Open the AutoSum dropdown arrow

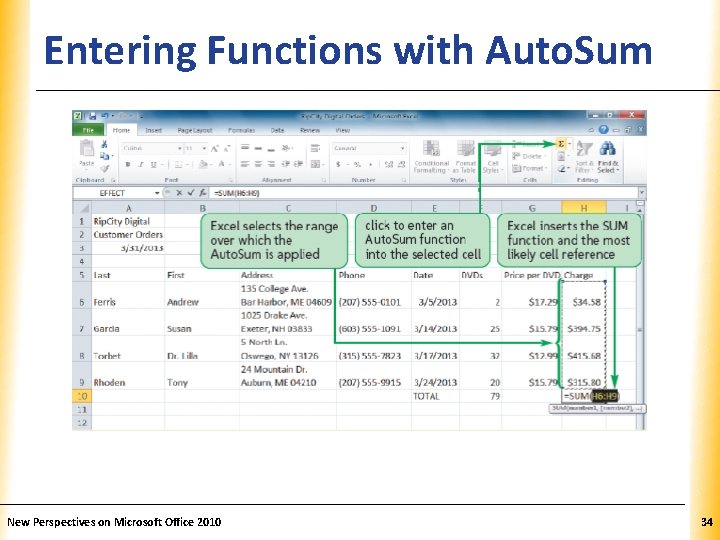coord(569,144)
